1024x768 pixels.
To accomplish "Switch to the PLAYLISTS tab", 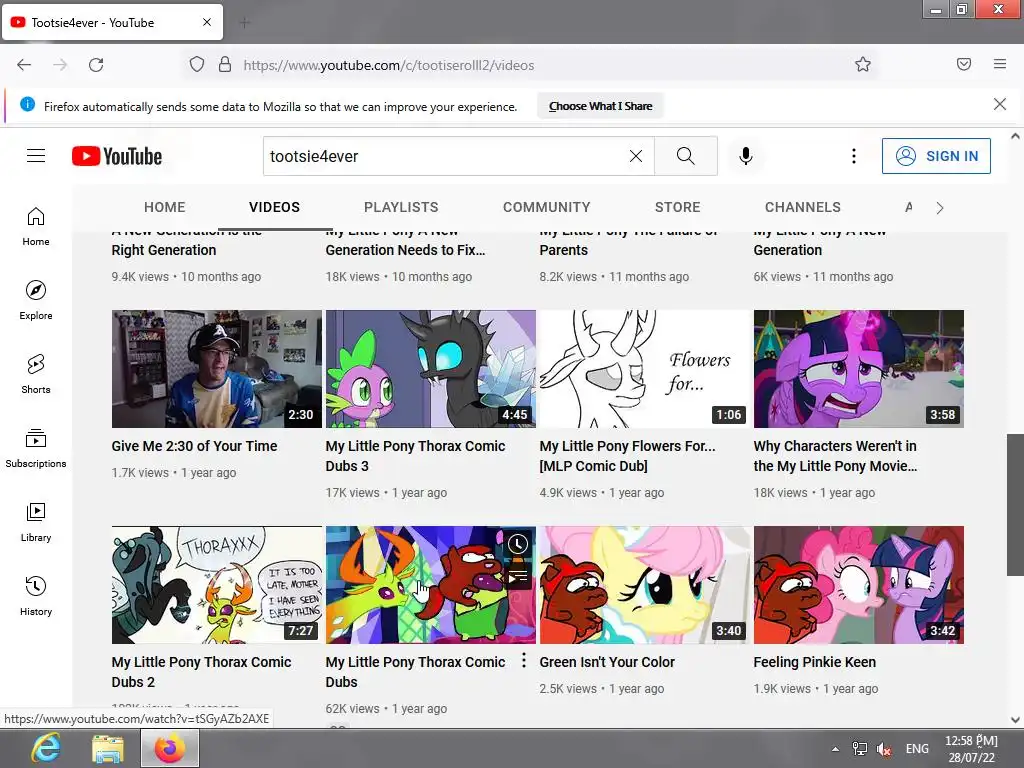I will coord(401,207).
